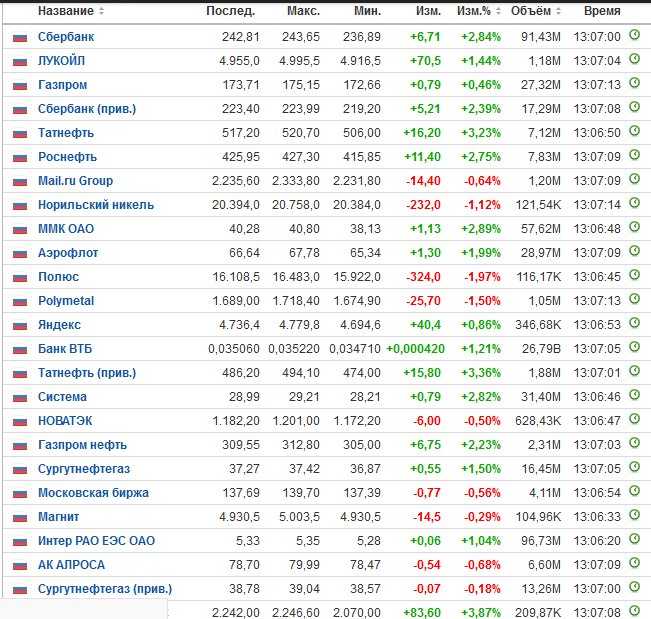Select the -1,97% change for Полюс
Screen dimensions: 651x619
pyautogui.click(x=482, y=277)
